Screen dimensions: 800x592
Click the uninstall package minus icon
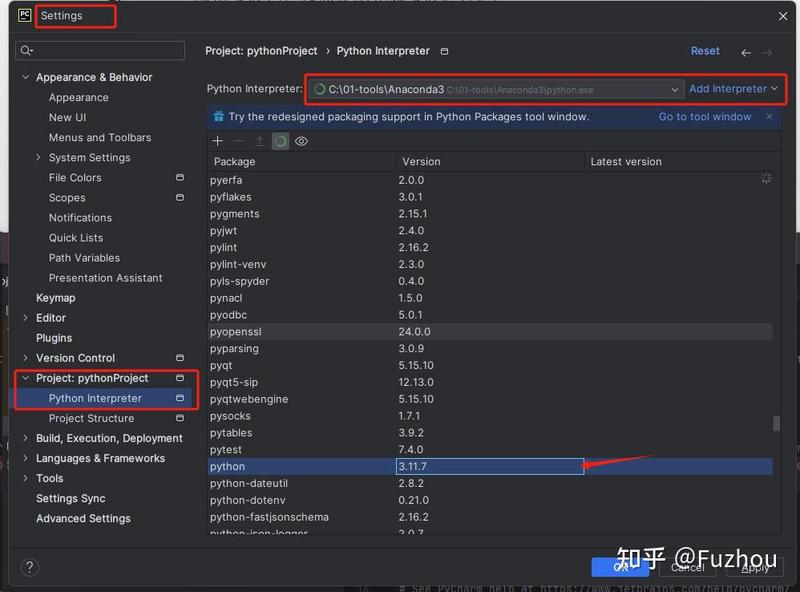click(x=238, y=141)
